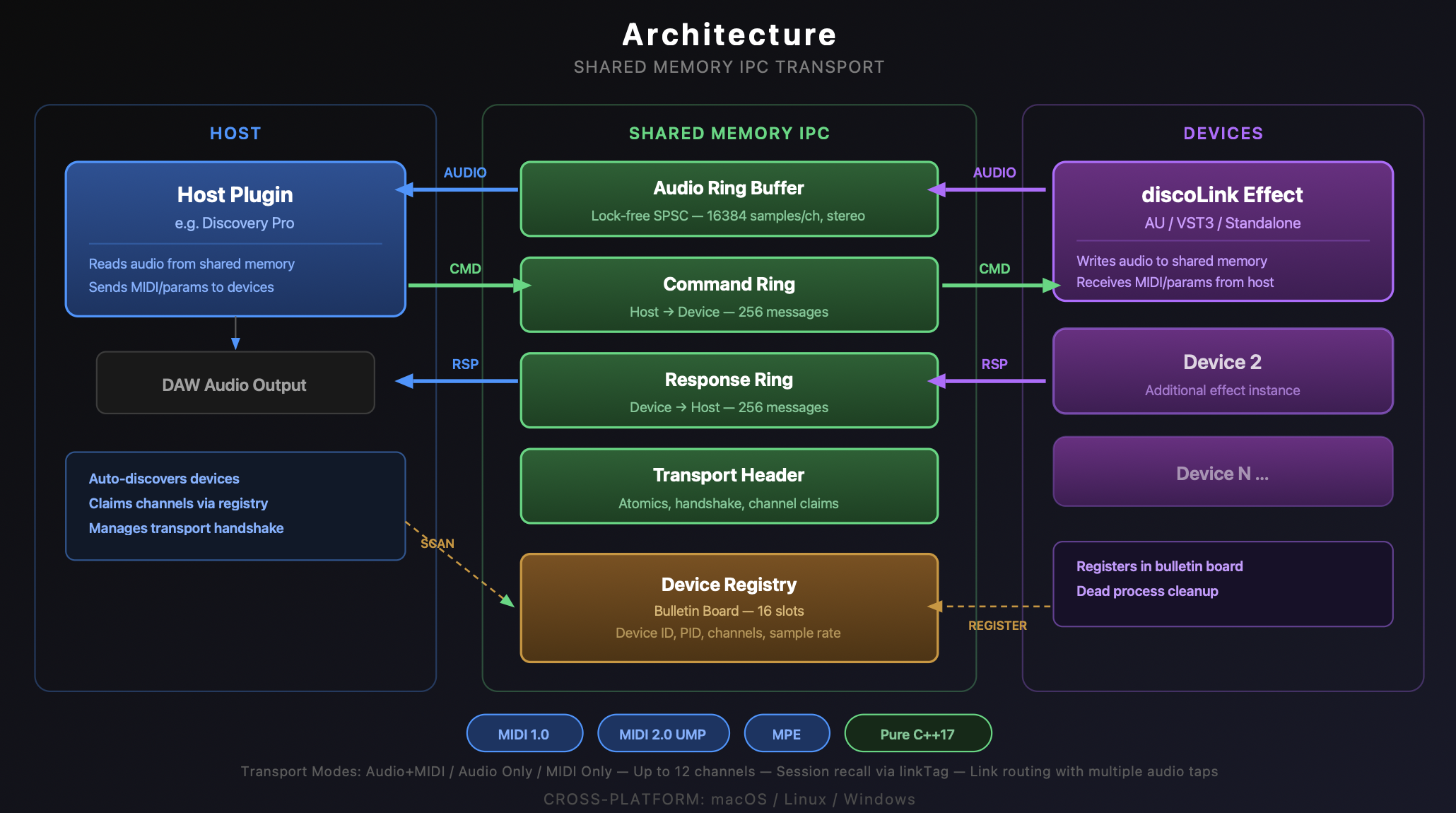Click the Transport Header block
Image resolution: width=1456 pixels, height=813 pixels.
pyautogui.click(x=729, y=487)
